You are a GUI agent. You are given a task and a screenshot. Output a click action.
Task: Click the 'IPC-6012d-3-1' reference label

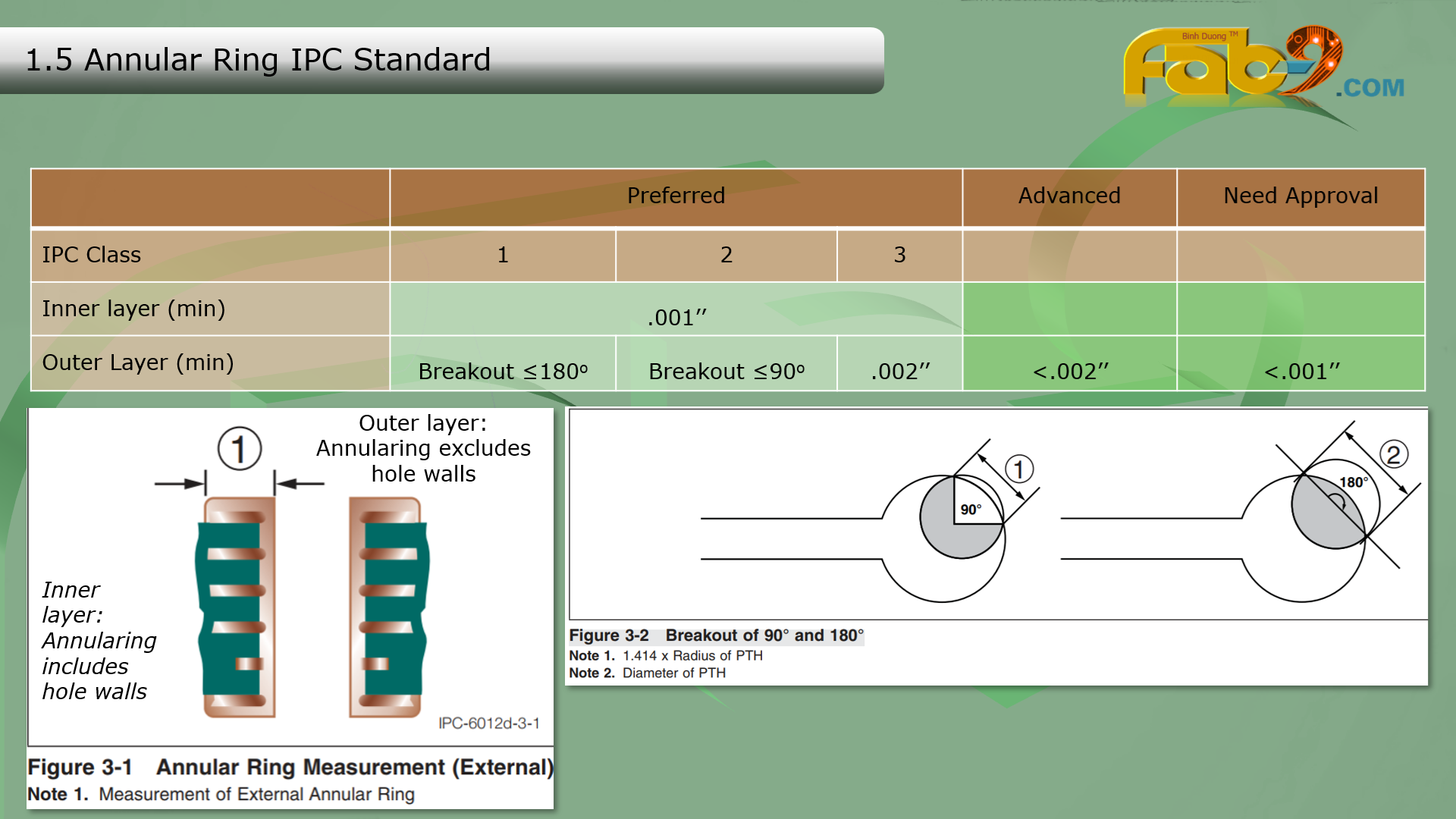coord(488,723)
